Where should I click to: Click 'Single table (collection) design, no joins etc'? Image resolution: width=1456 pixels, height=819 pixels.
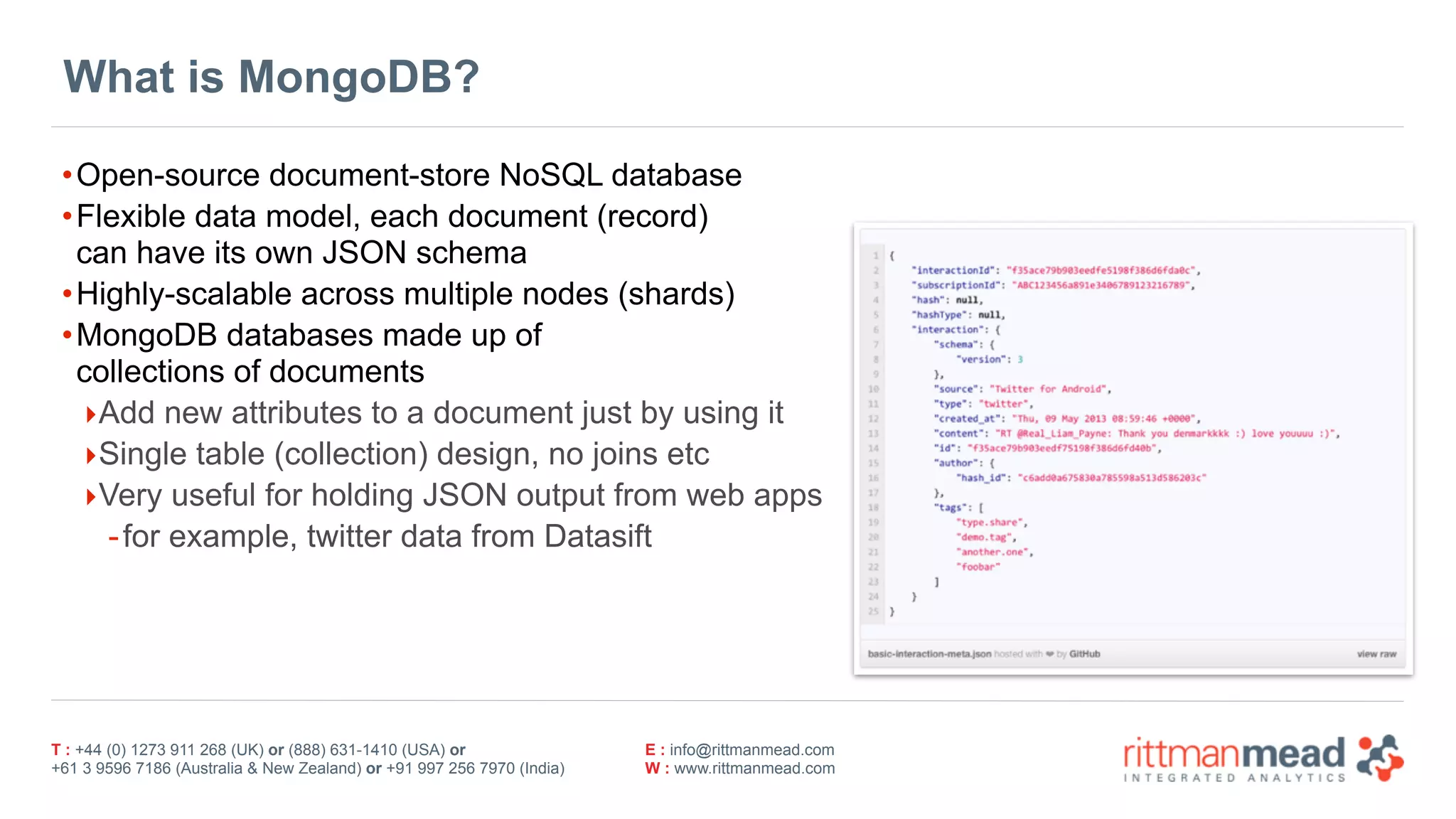click(404, 454)
